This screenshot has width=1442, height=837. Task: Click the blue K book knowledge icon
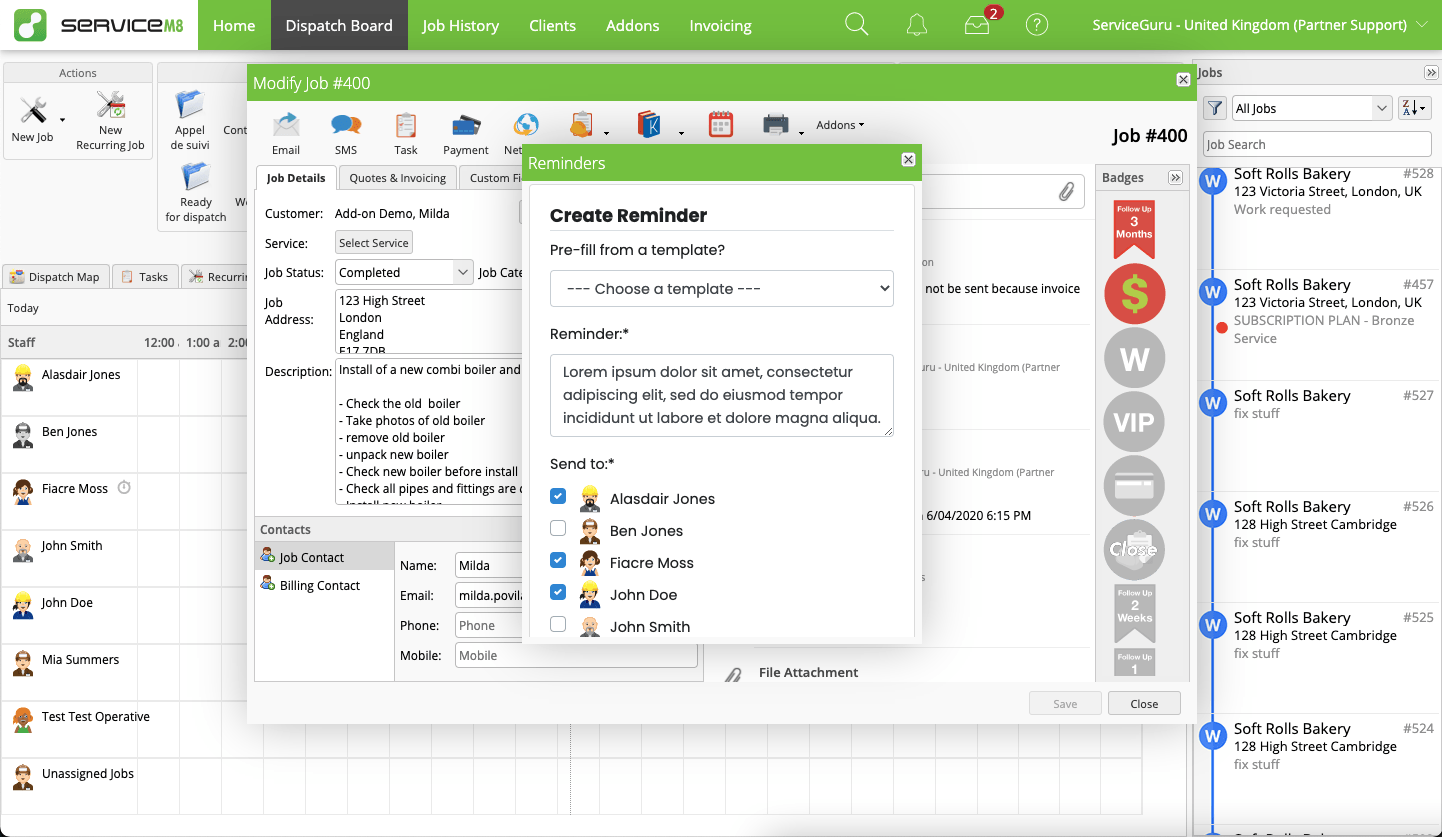pos(650,124)
